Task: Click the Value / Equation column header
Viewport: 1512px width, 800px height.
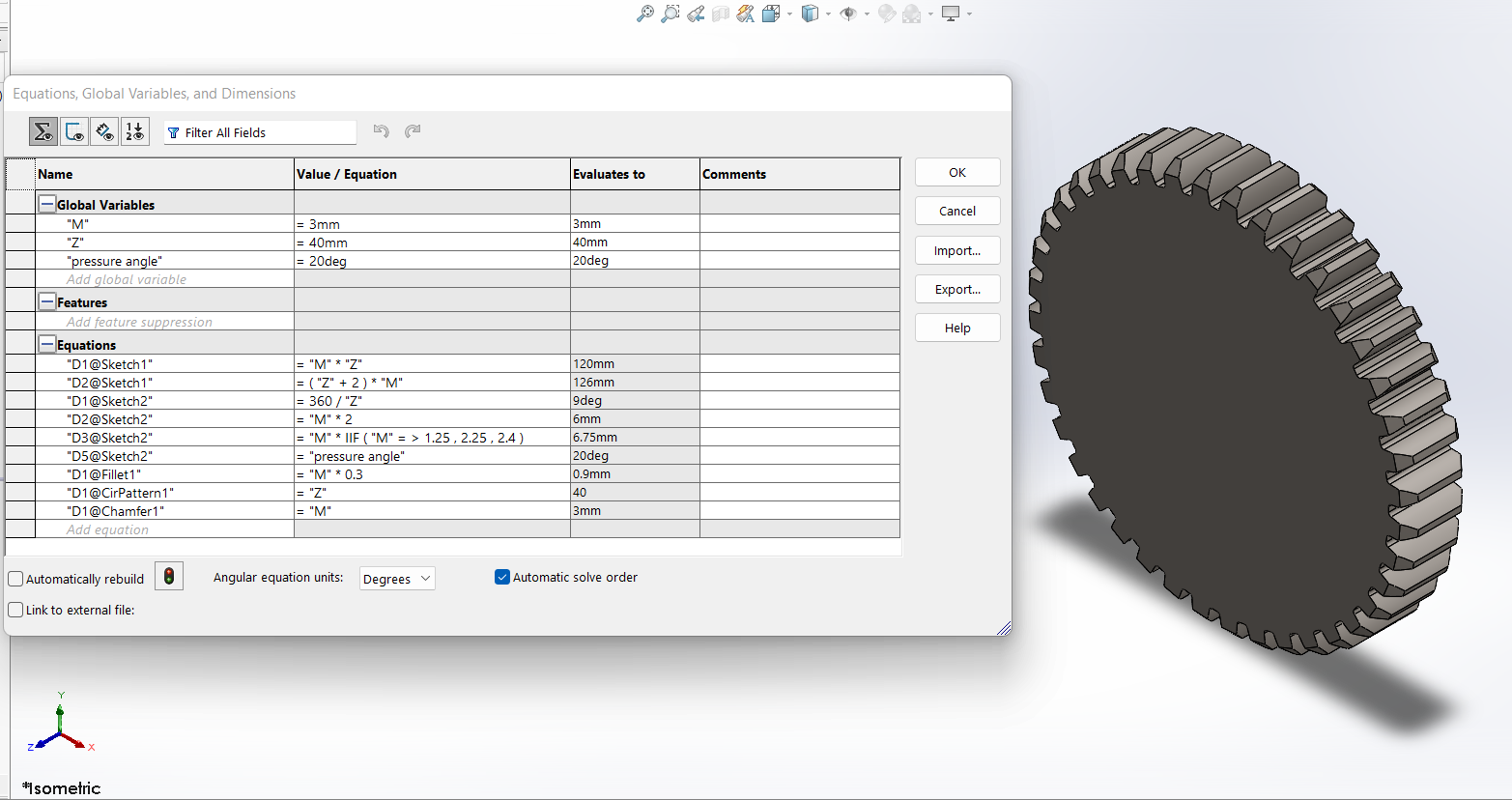Action: (x=432, y=174)
